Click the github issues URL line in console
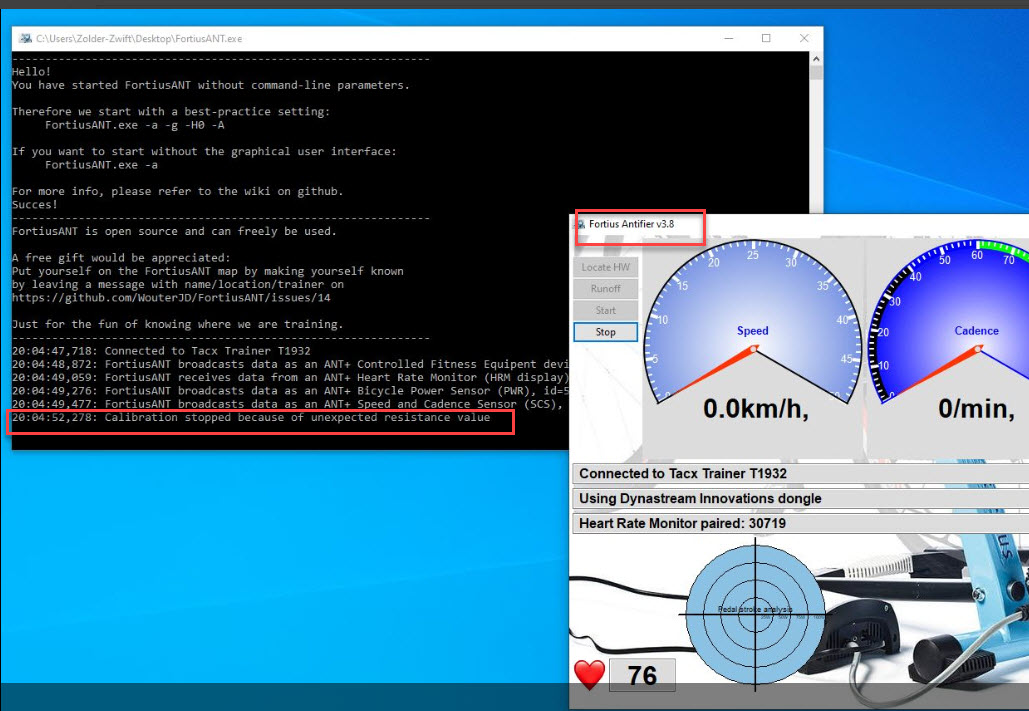This screenshot has width=1029, height=711. point(171,298)
